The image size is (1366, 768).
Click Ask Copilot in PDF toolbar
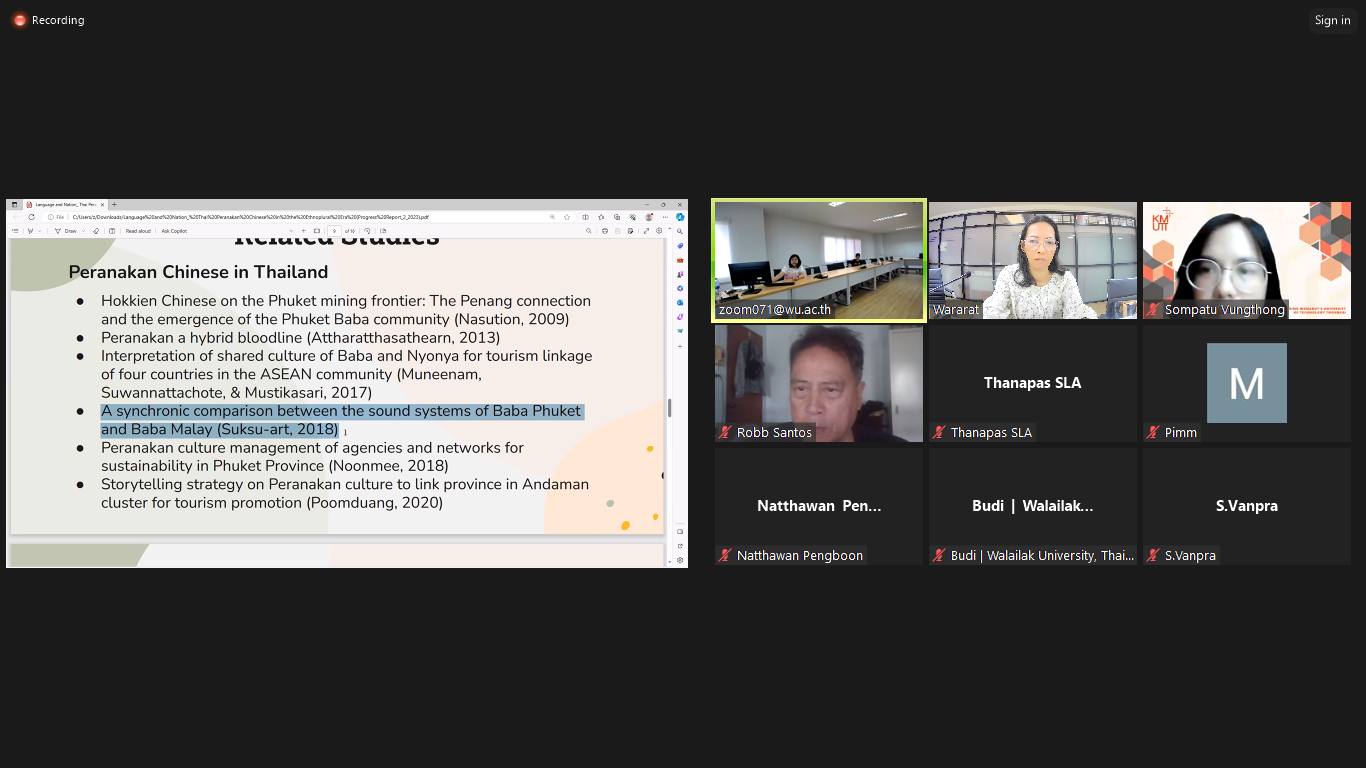click(174, 231)
